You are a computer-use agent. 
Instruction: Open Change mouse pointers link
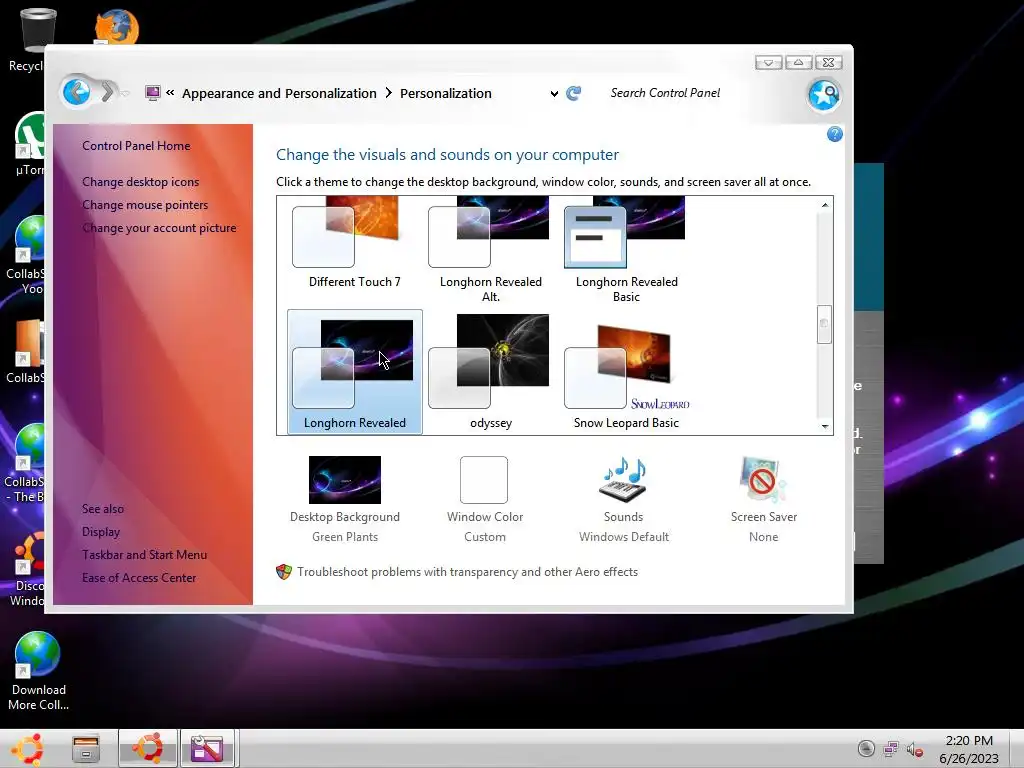[145, 205]
